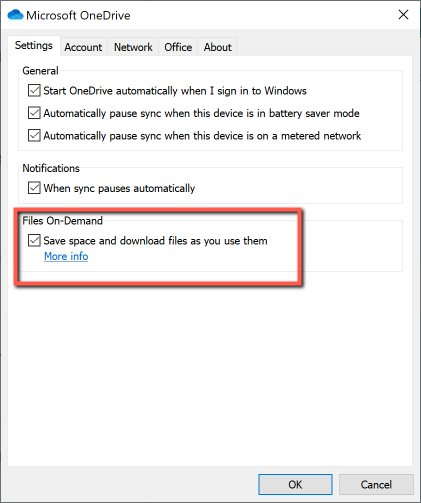Open the More info link
This screenshot has width=421, height=503.
pyautogui.click(x=66, y=256)
